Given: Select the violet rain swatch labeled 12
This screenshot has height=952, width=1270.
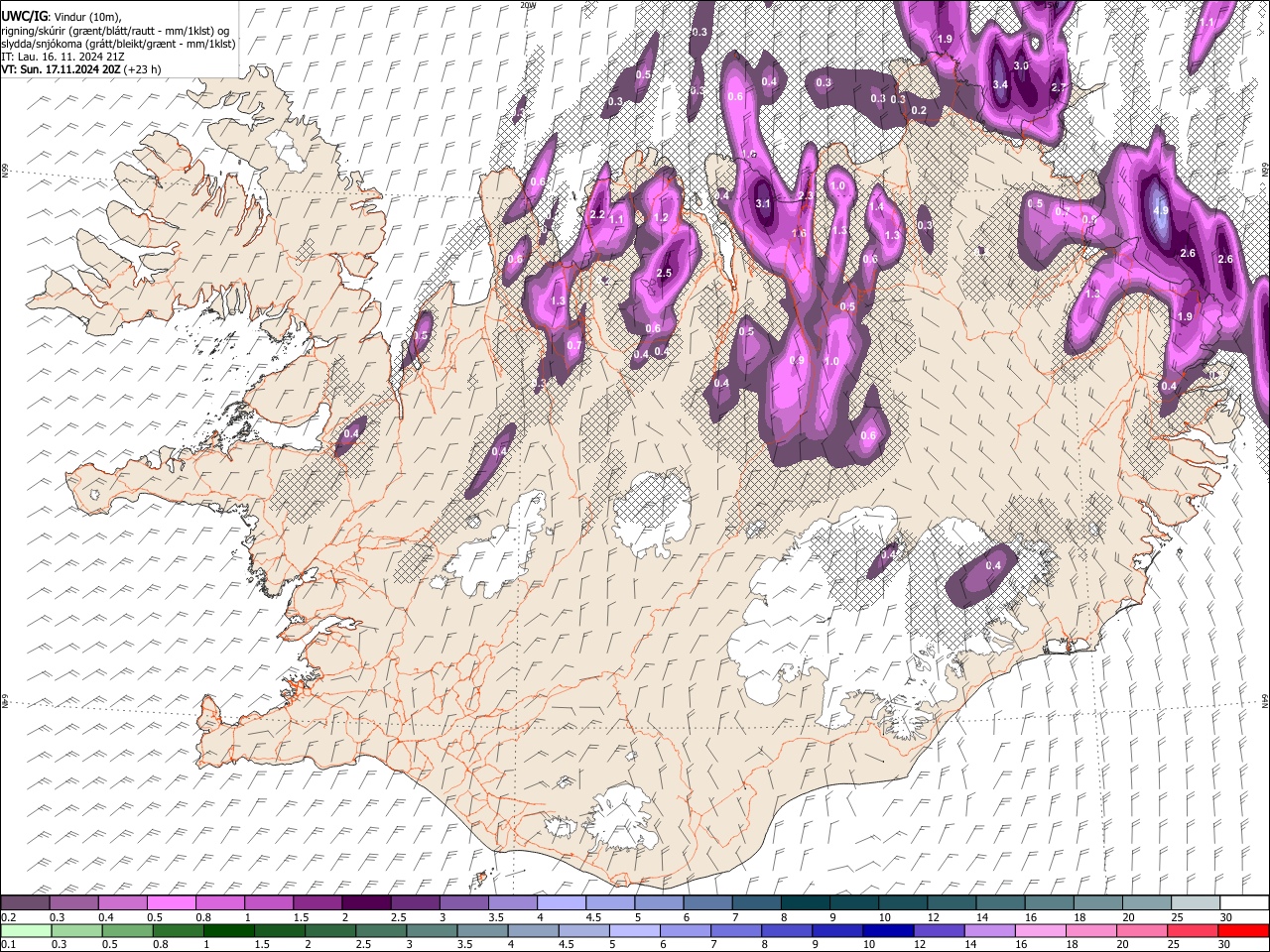Looking at the screenshot, I should (x=939, y=931).
